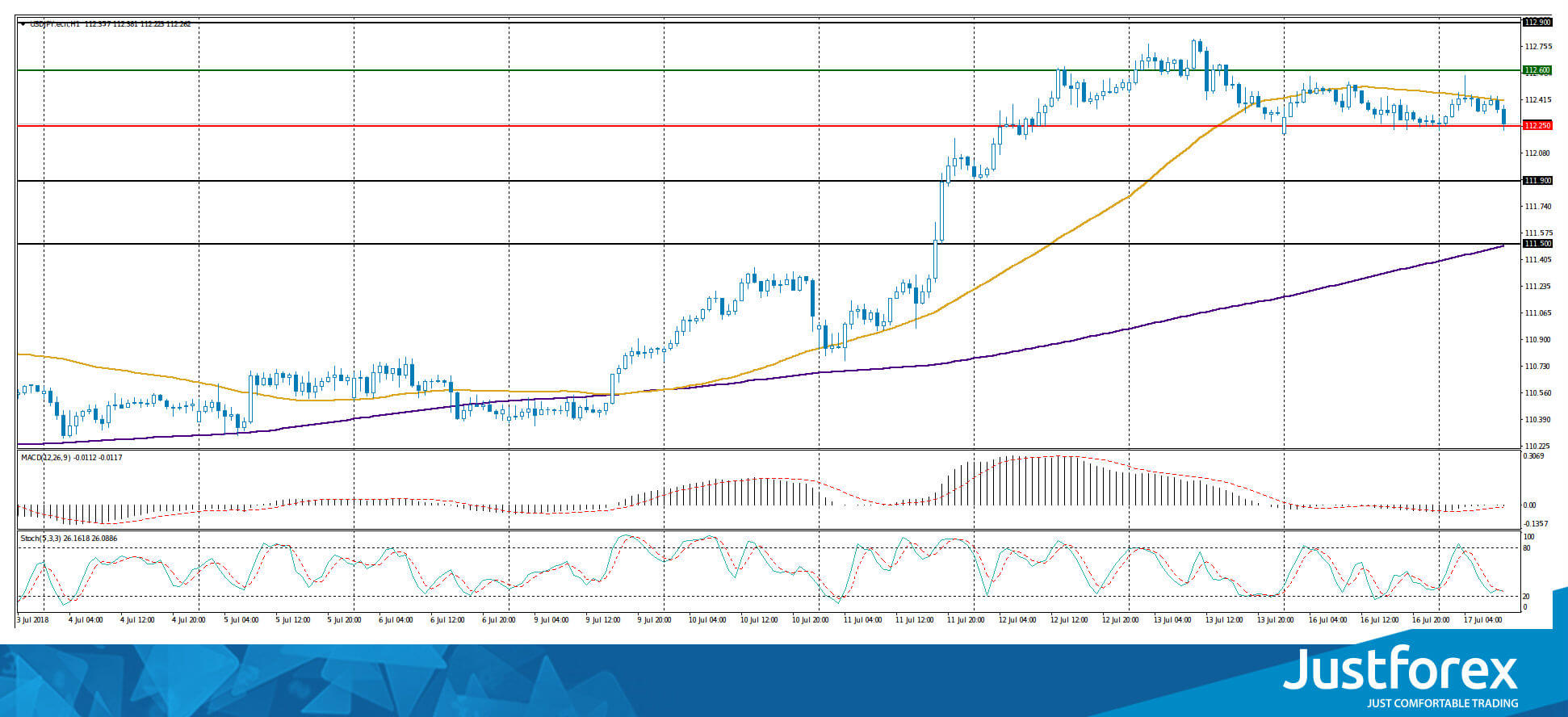Click the 100 stochastic scale value
Viewport: 1568px width, 717px height.
click(x=1528, y=537)
